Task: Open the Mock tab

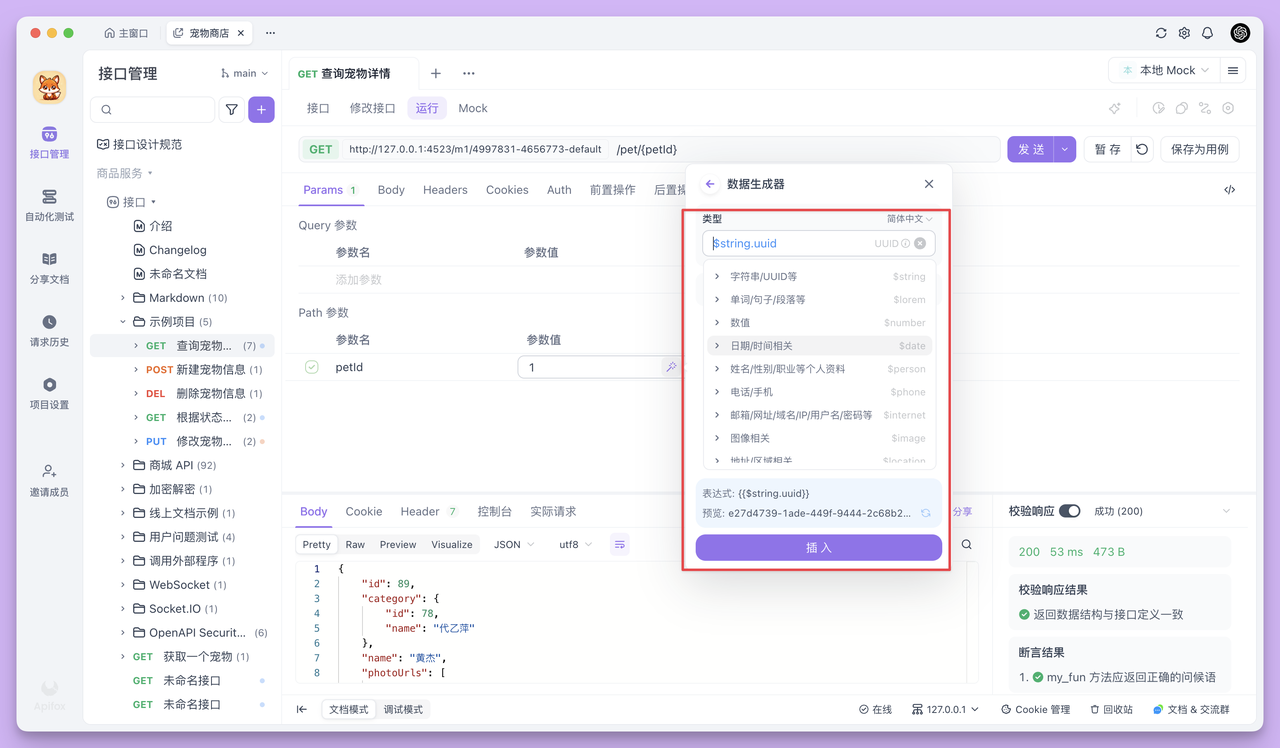Action: (473, 108)
